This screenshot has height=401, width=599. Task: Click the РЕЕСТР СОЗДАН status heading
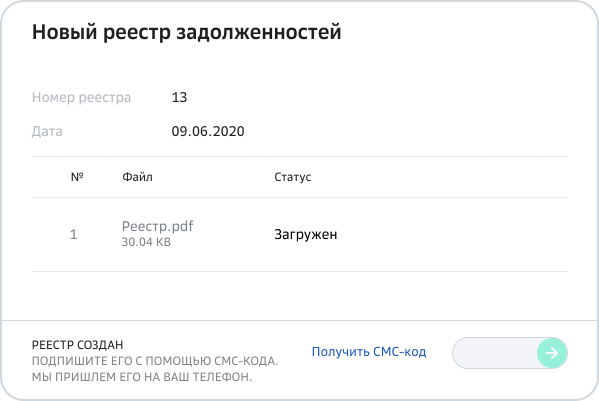78,345
